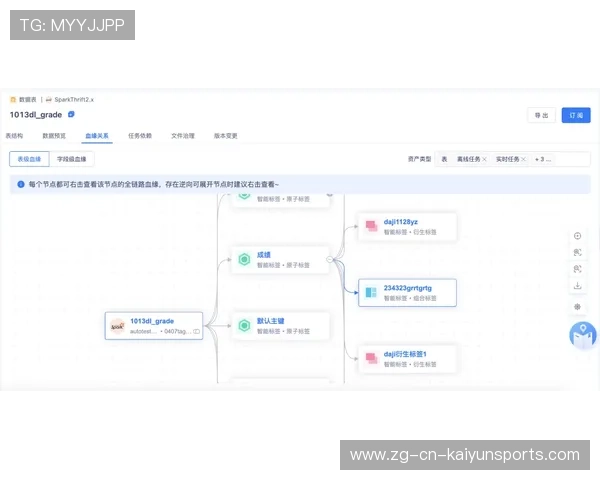Open the 表结构 tab
The width and height of the screenshot is (600, 480).
click(14, 136)
